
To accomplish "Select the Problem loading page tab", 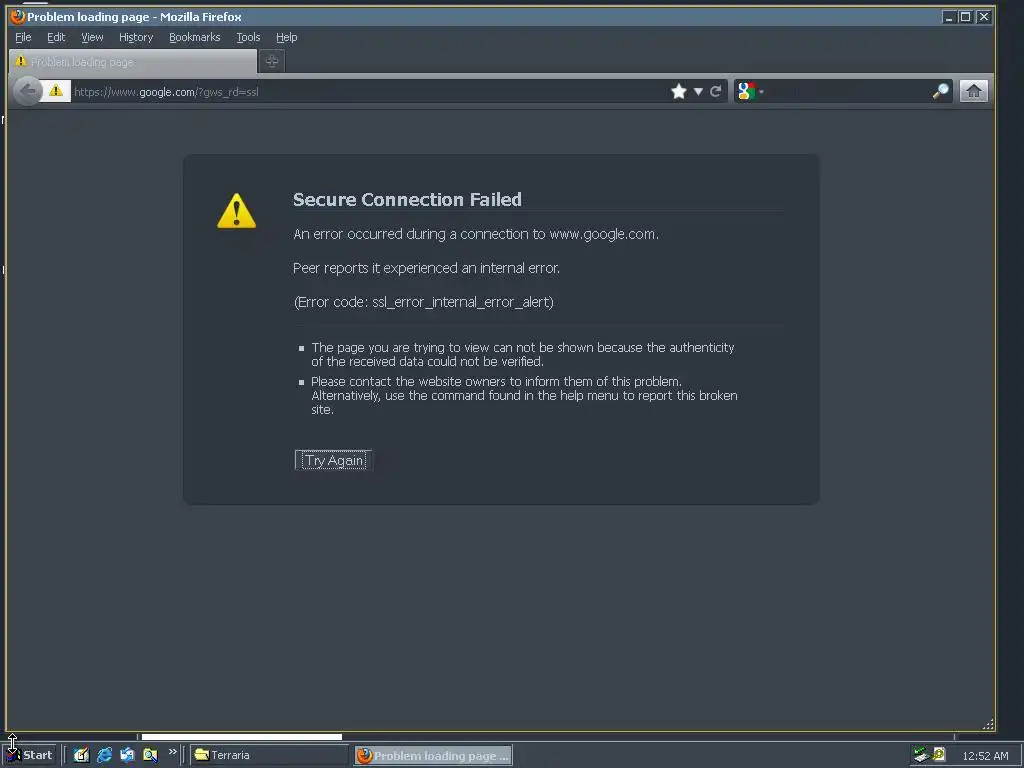I will [x=133, y=61].
